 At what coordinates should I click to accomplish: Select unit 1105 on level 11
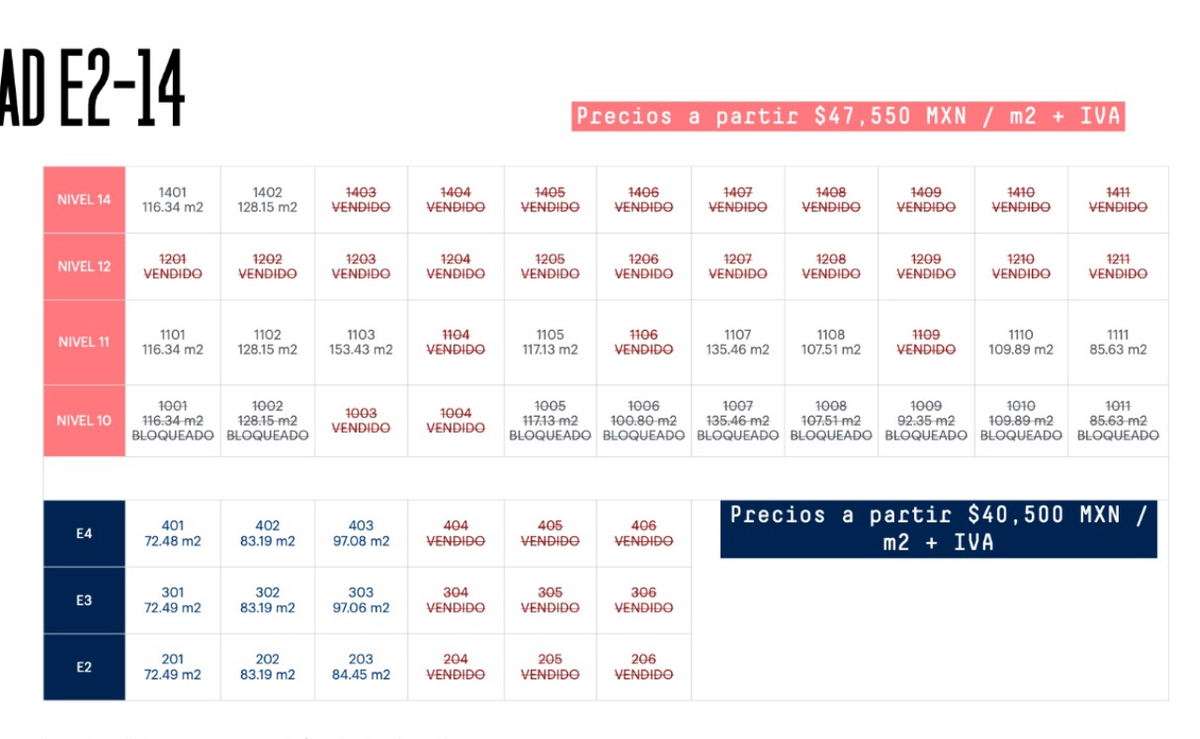point(550,342)
